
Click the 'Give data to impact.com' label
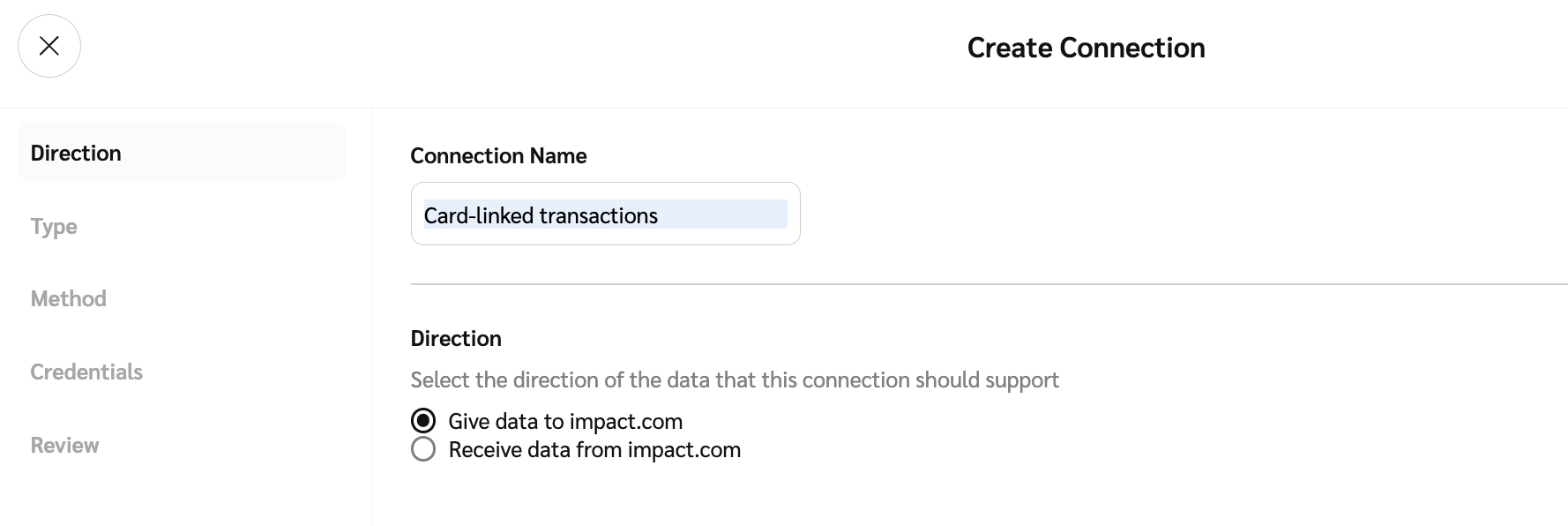click(x=565, y=421)
